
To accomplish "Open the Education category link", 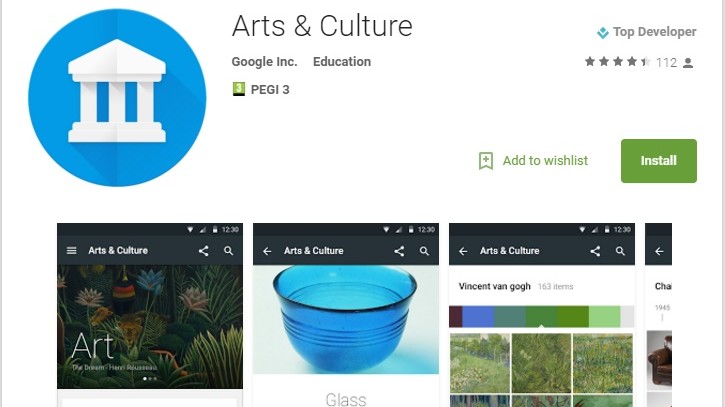I will [342, 62].
